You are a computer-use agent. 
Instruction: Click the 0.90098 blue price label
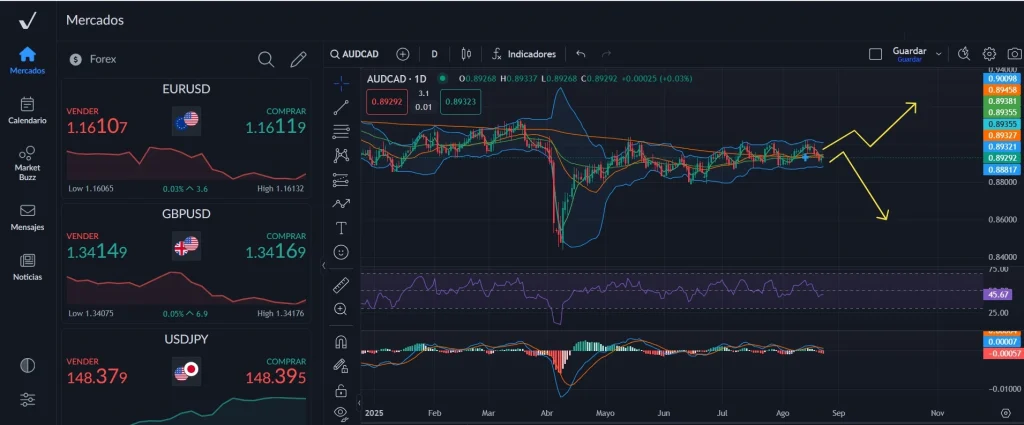pyautogui.click(x=1002, y=78)
